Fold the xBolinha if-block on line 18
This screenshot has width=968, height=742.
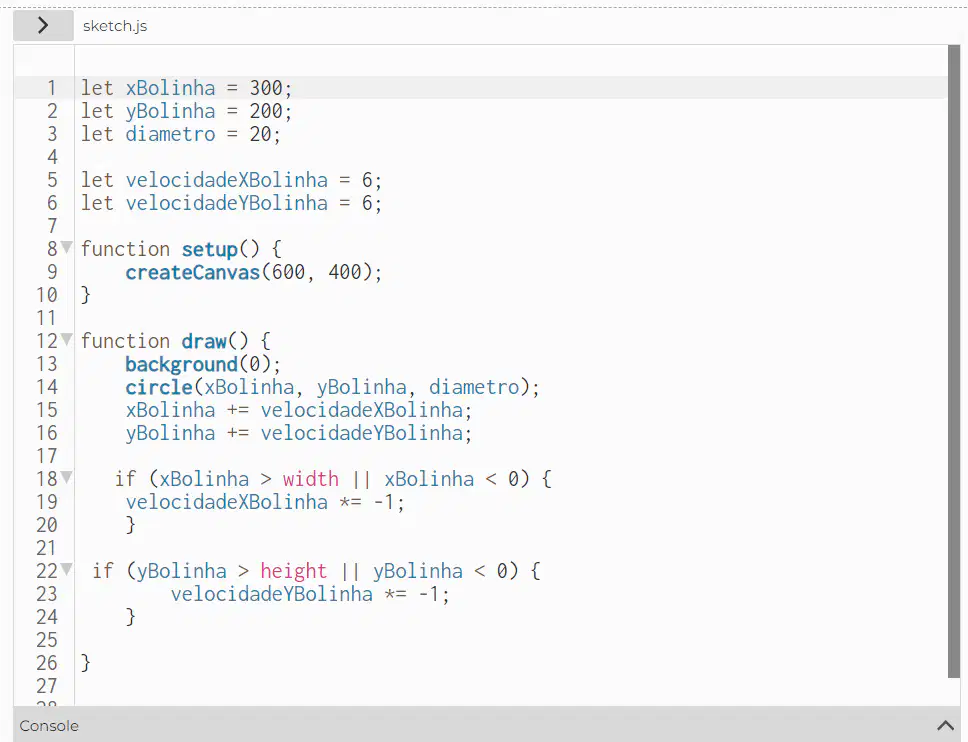(67, 477)
